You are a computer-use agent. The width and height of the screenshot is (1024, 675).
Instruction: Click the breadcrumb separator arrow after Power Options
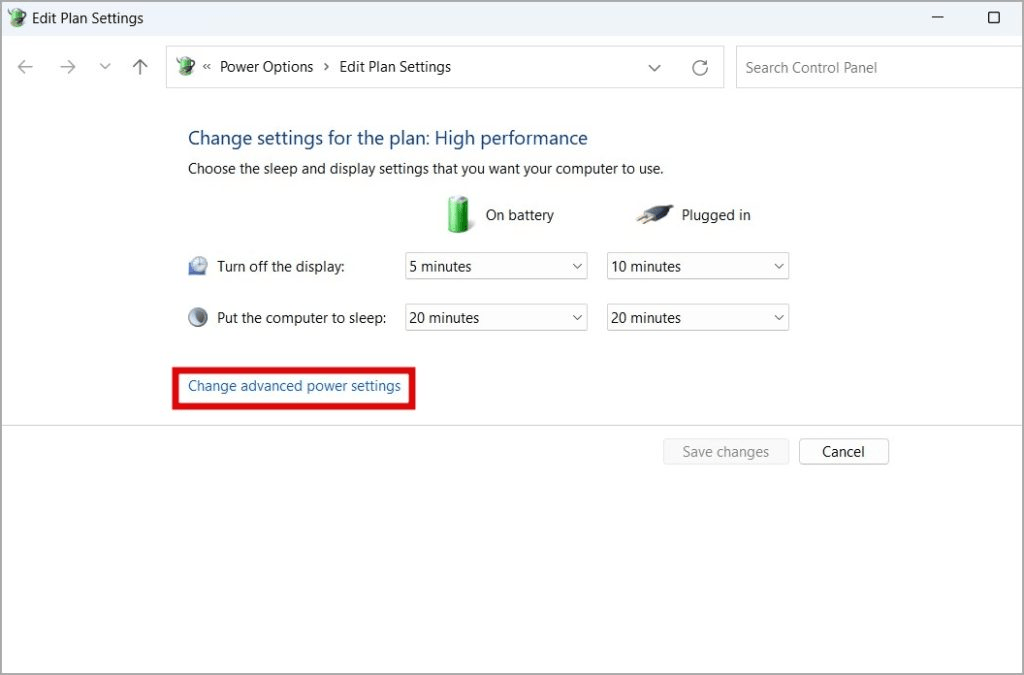coord(327,67)
